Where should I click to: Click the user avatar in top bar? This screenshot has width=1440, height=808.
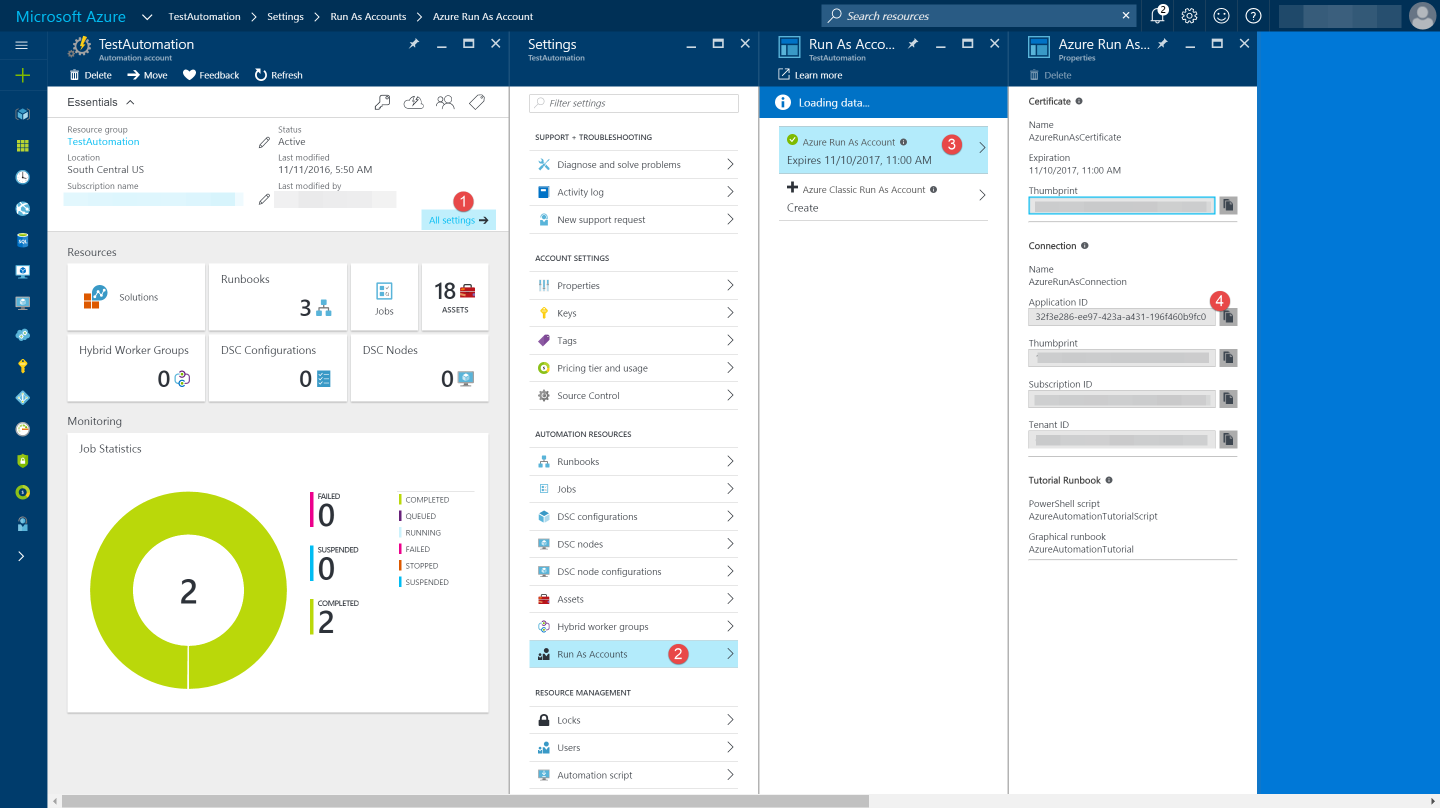[x=1421, y=16]
